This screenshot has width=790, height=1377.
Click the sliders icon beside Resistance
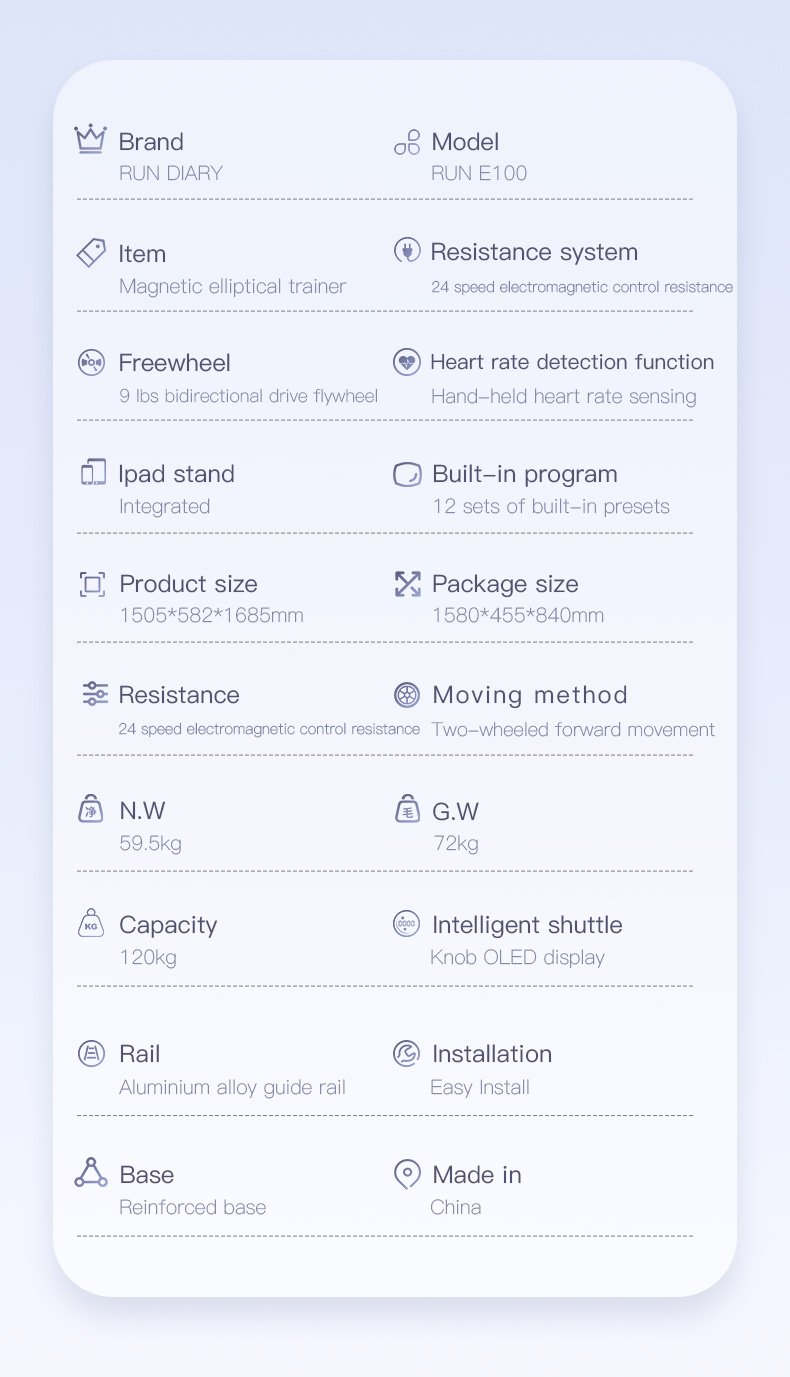(95, 693)
